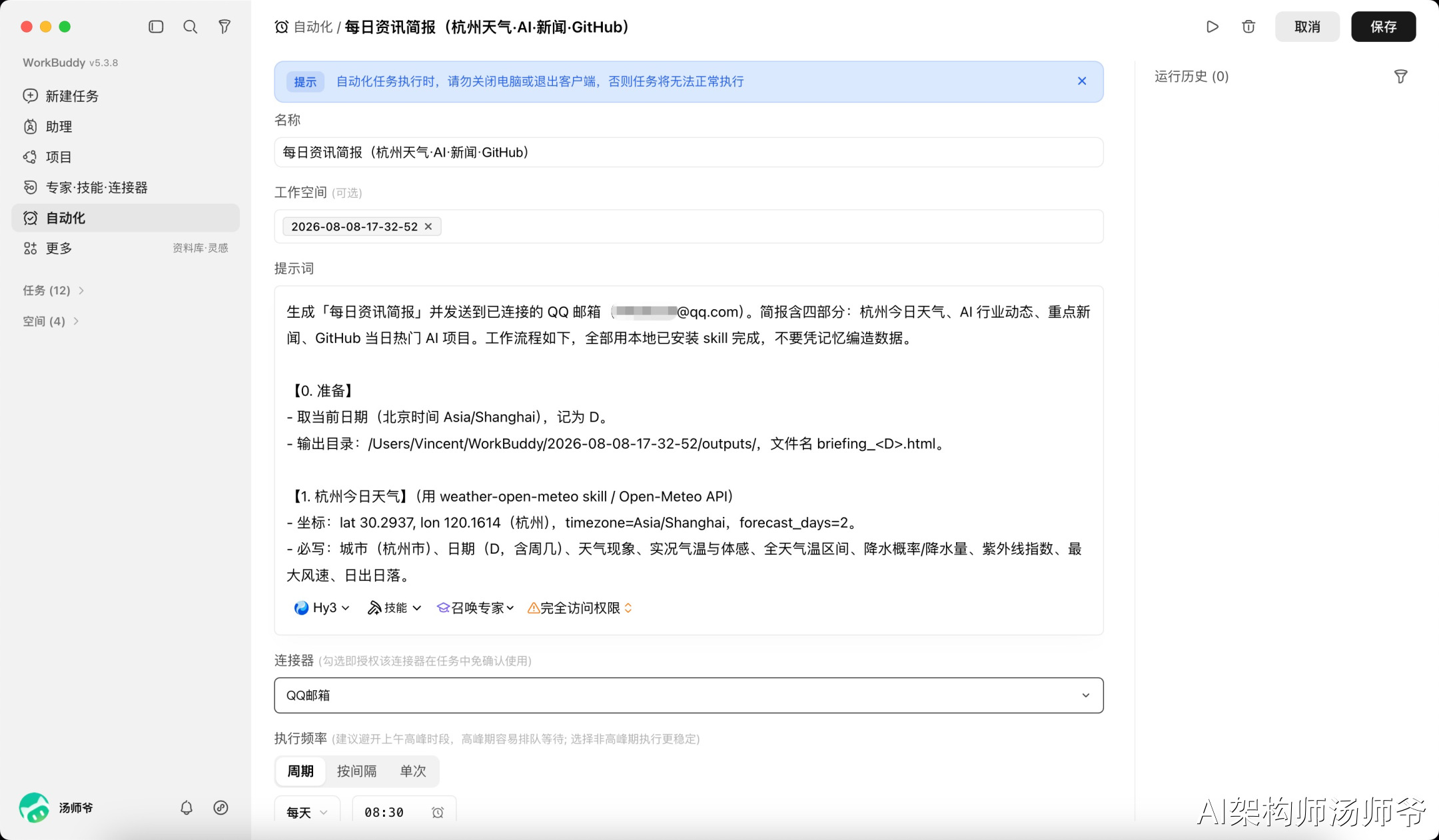Screen dimensions: 1439x840
Task: Dismiss the blue tip banner
Action: 1082,81
